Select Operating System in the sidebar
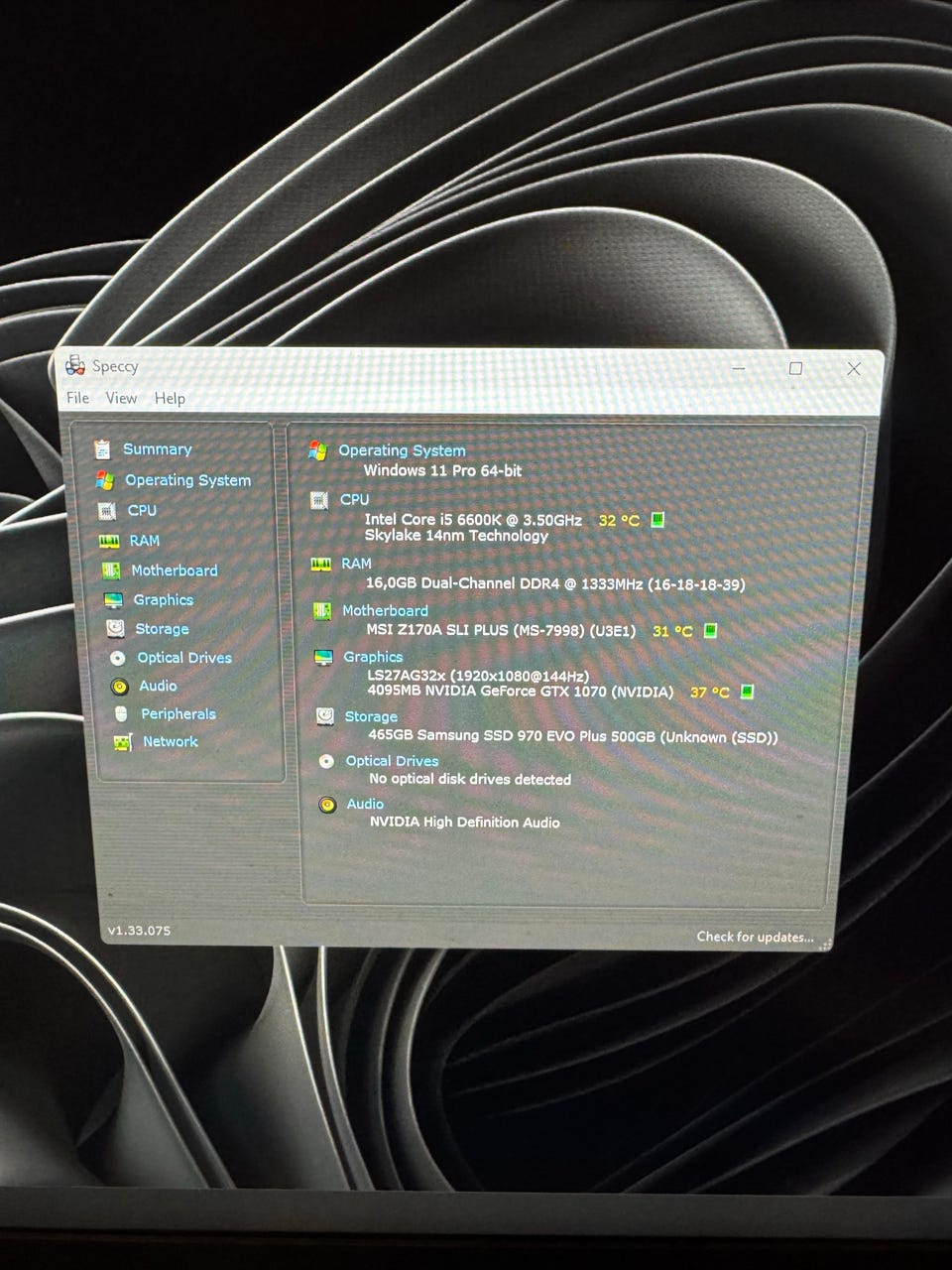Viewport: 952px width, 1270px height. pos(187,480)
